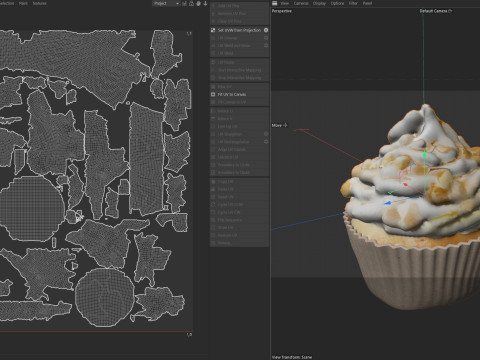Run the Set UVW from Projection command
The width and height of the screenshot is (480, 360).
[x=239, y=30]
